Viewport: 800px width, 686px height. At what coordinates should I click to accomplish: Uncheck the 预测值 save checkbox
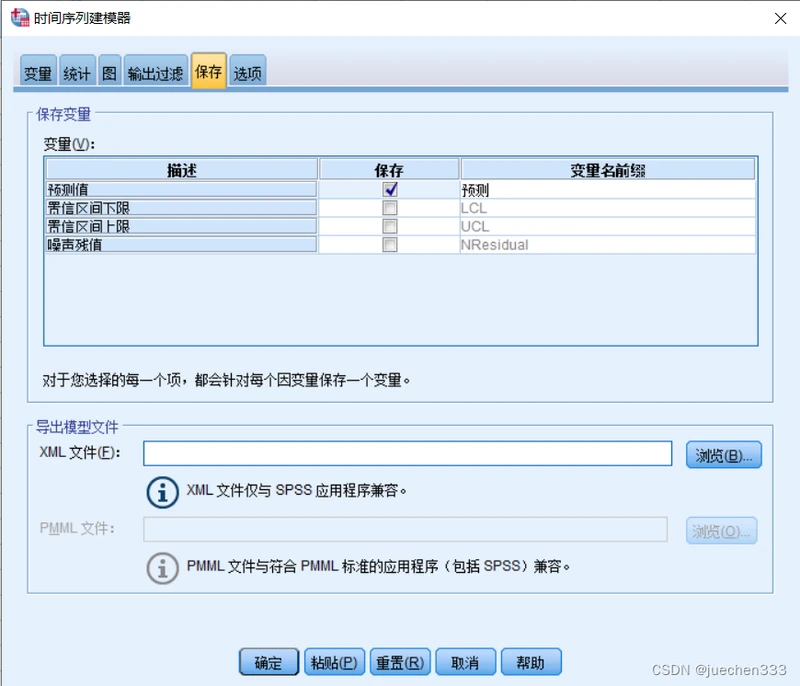pyautogui.click(x=390, y=190)
